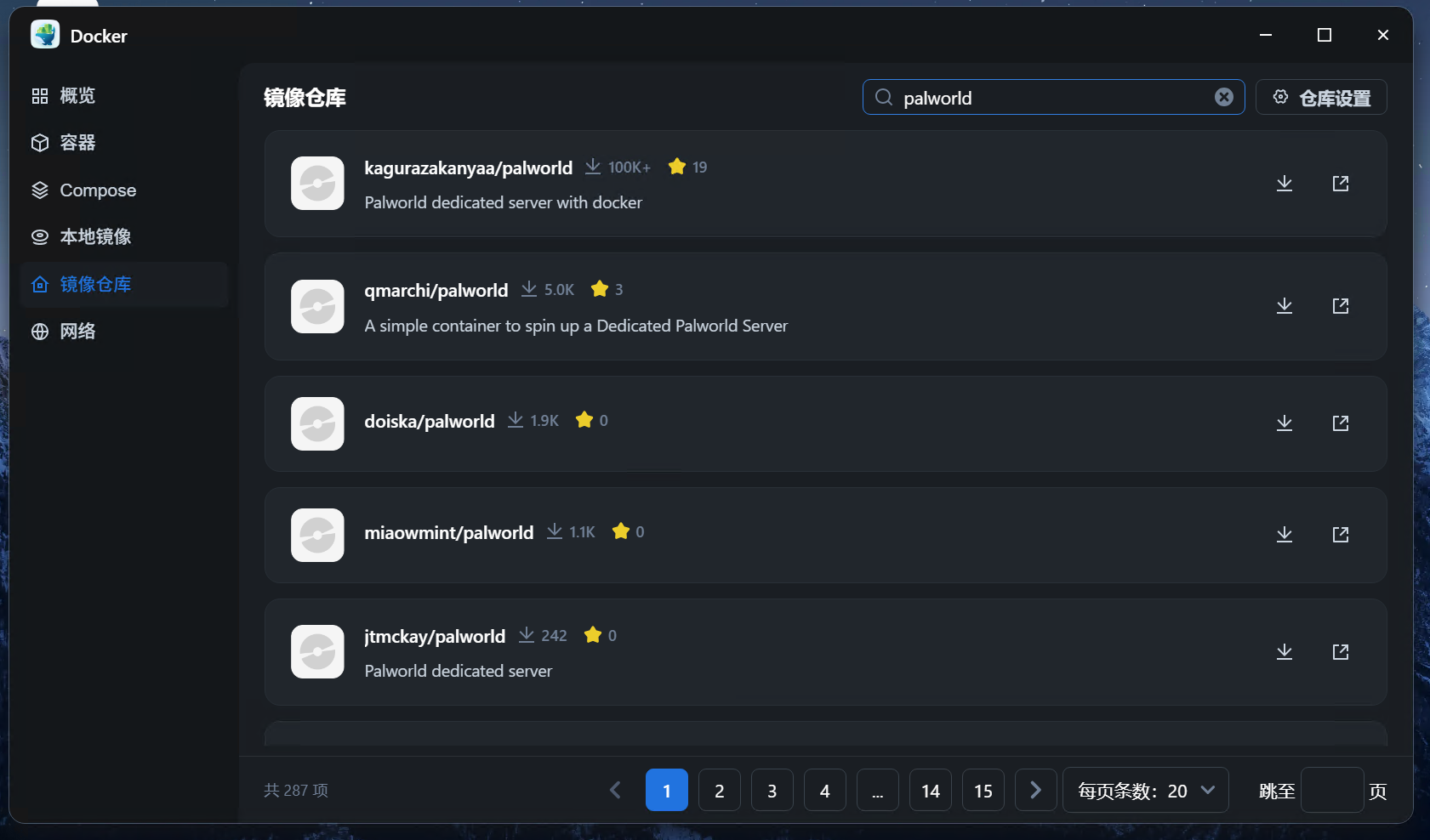The width and height of the screenshot is (1430, 840).
Task: Click the doiska/palworld title
Action: click(x=430, y=422)
